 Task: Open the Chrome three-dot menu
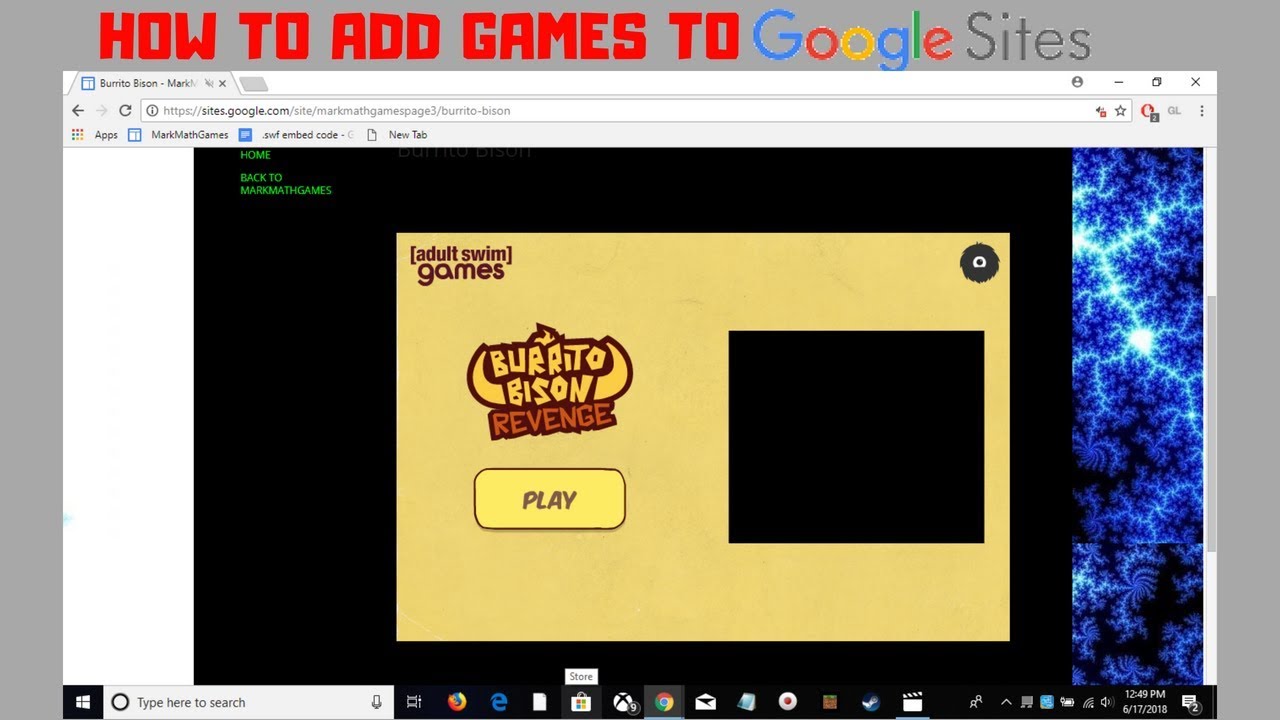[x=1202, y=111]
